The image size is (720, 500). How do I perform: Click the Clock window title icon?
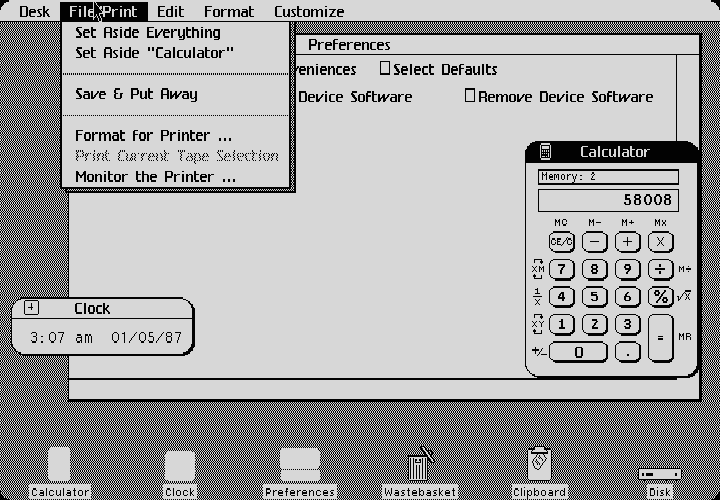pyautogui.click(x=31, y=308)
